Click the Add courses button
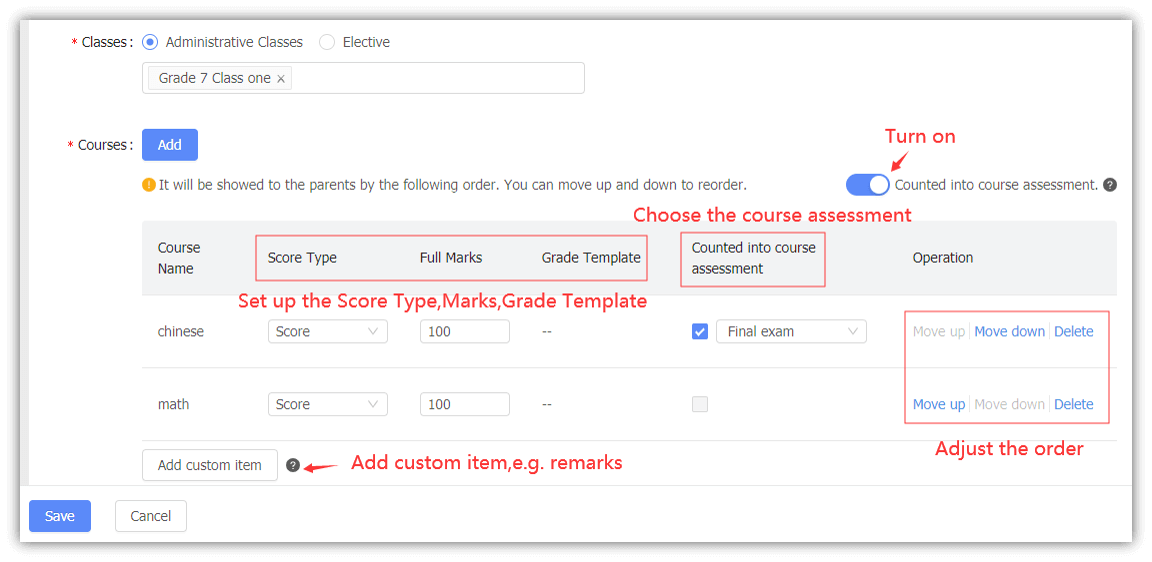The height and width of the screenshot is (562, 1152). click(x=170, y=145)
